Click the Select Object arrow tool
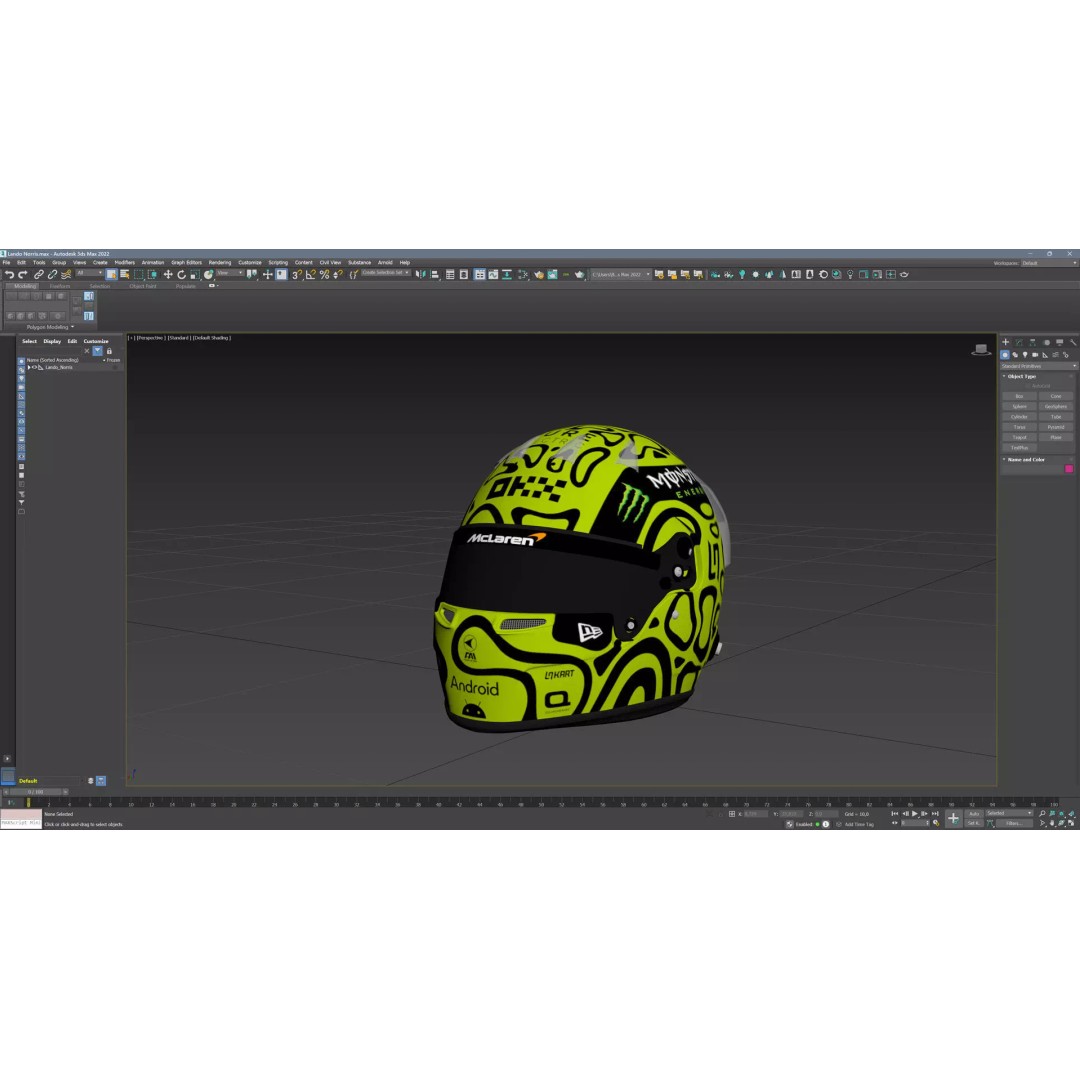The image size is (1080, 1080). [111, 272]
